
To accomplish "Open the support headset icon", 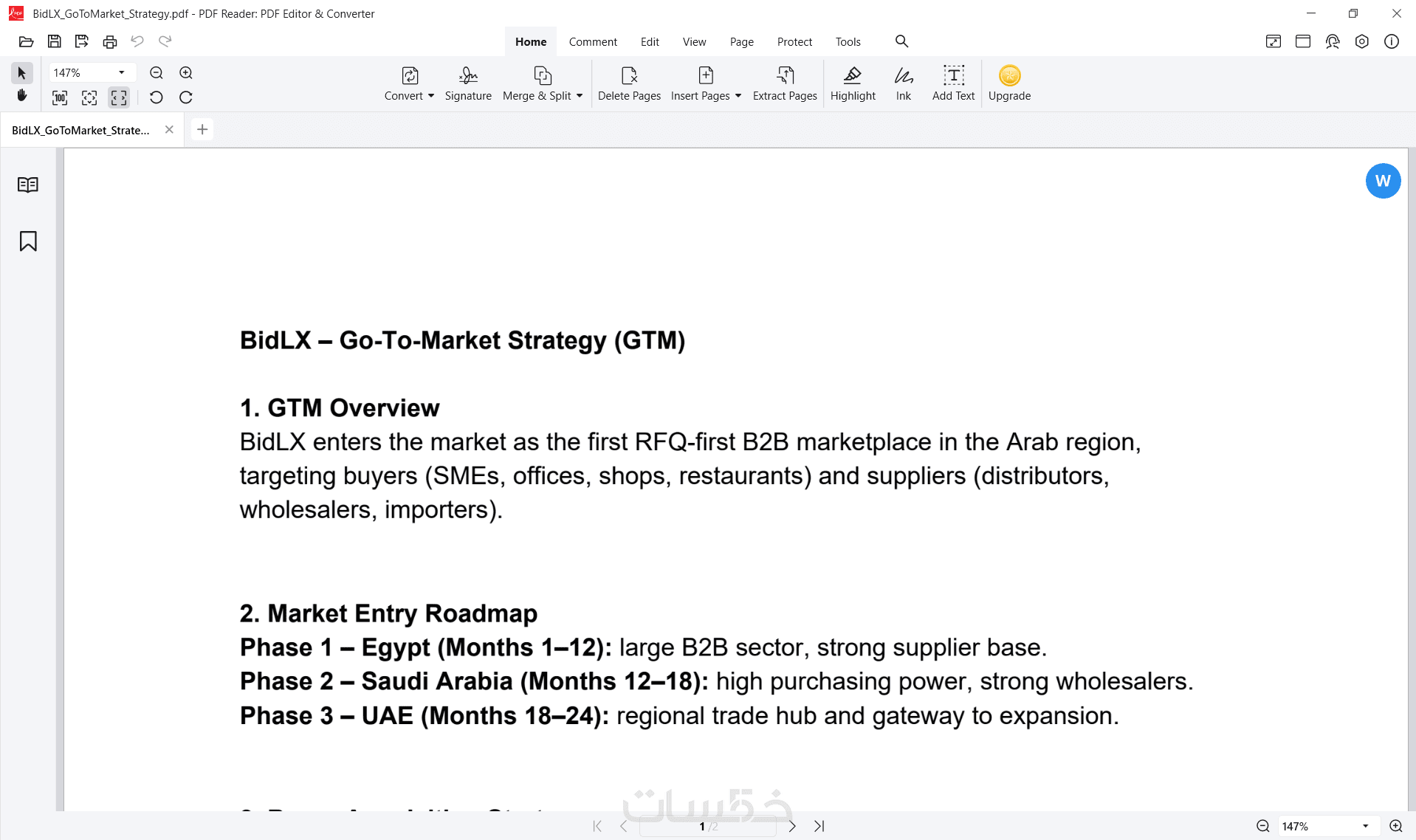I will [1332, 41].
